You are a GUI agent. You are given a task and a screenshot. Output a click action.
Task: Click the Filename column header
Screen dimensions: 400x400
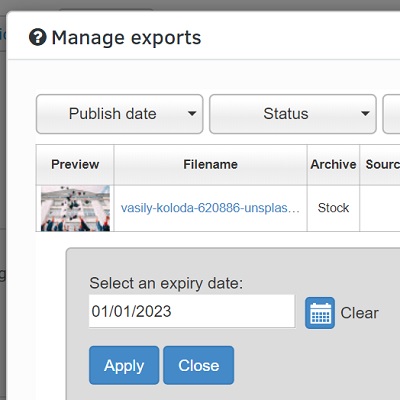pyautogui.click(x=210, y=164)
